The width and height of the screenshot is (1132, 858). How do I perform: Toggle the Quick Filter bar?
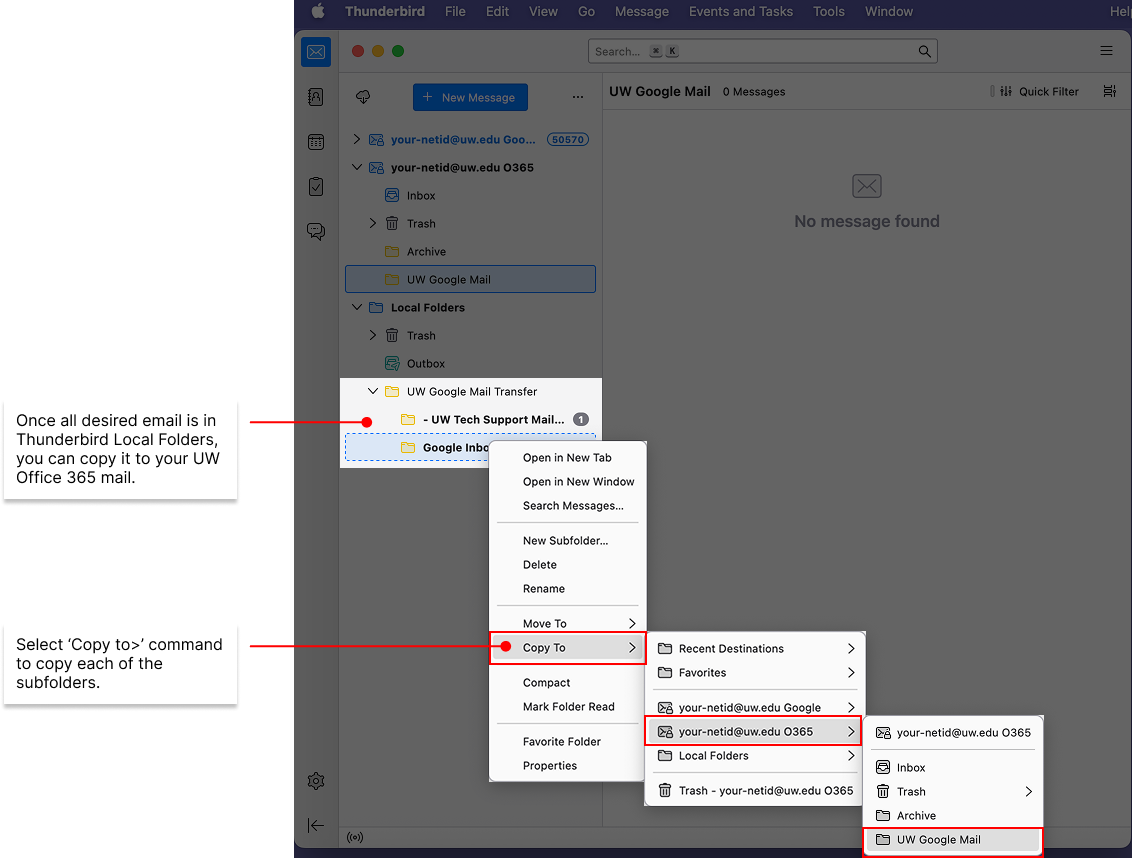click(x=1037, y=91)
